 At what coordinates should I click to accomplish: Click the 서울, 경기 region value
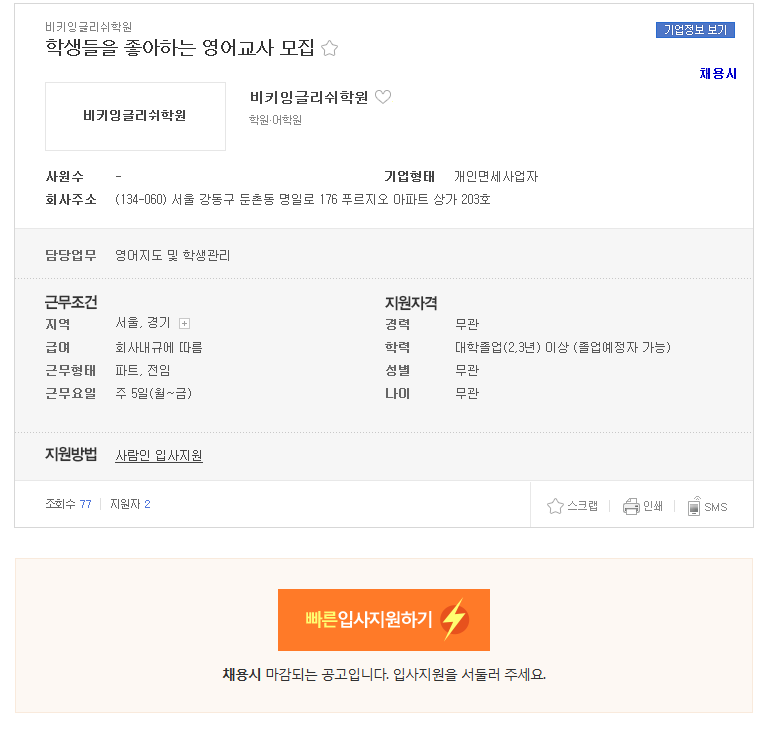coord(142,323)
